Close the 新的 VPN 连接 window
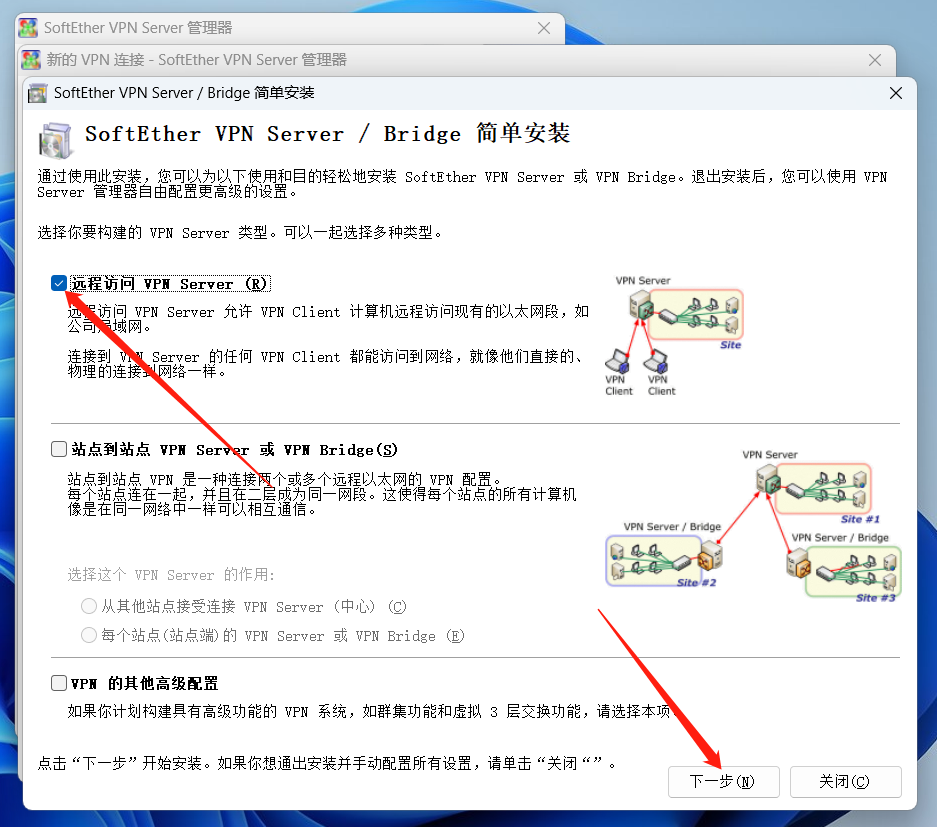The height and width of the screenshot is (827, 937). pos(875,60)
